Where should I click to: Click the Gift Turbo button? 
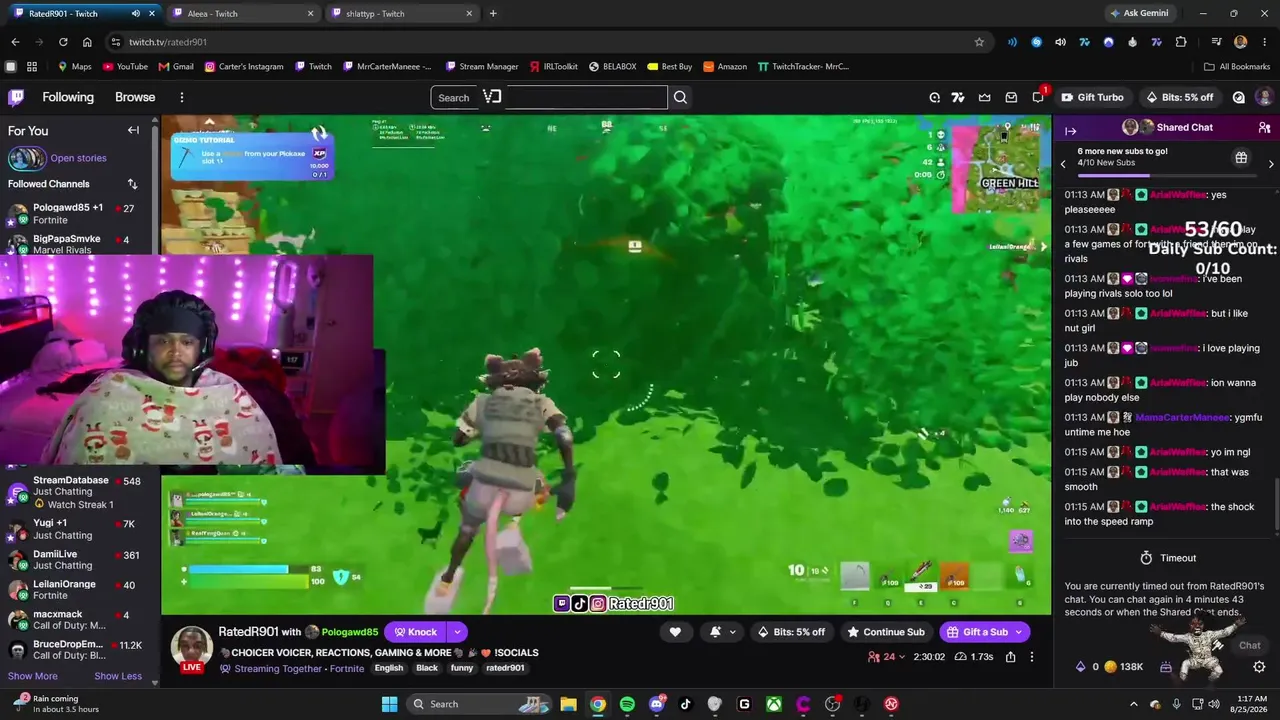(x=1092, y=97)
